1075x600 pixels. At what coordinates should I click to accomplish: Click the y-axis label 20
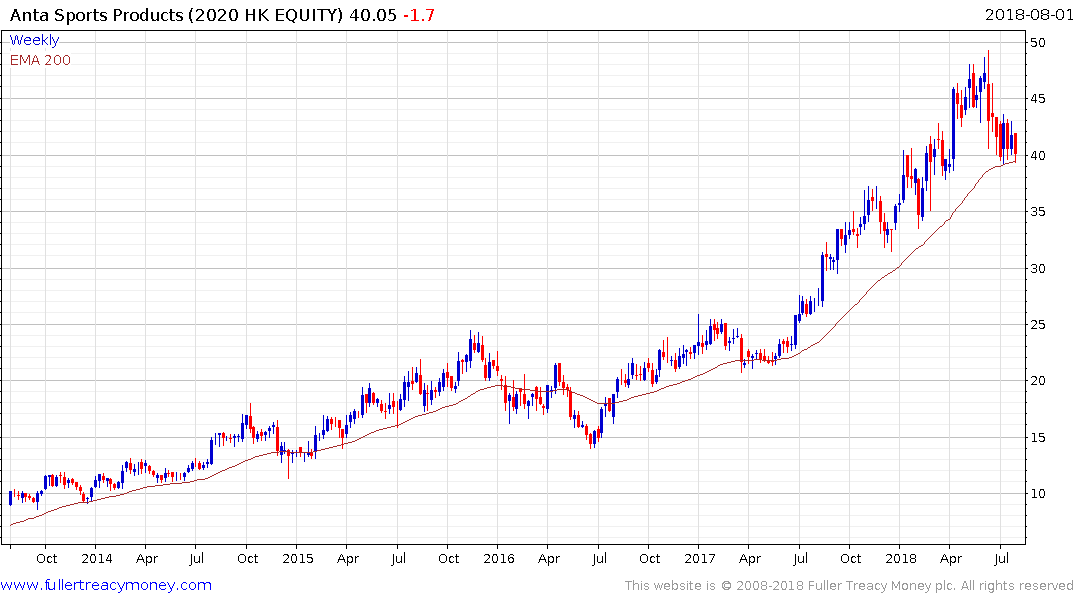[1037, 381]
